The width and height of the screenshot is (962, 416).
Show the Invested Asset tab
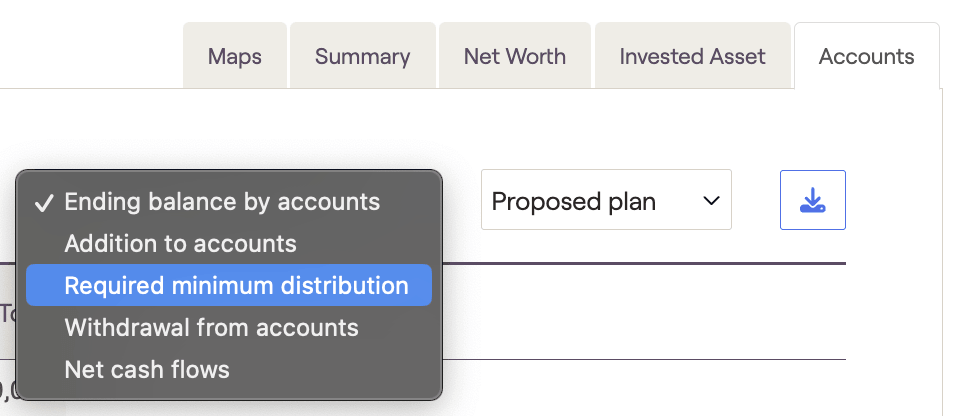[x=692, y=56]
